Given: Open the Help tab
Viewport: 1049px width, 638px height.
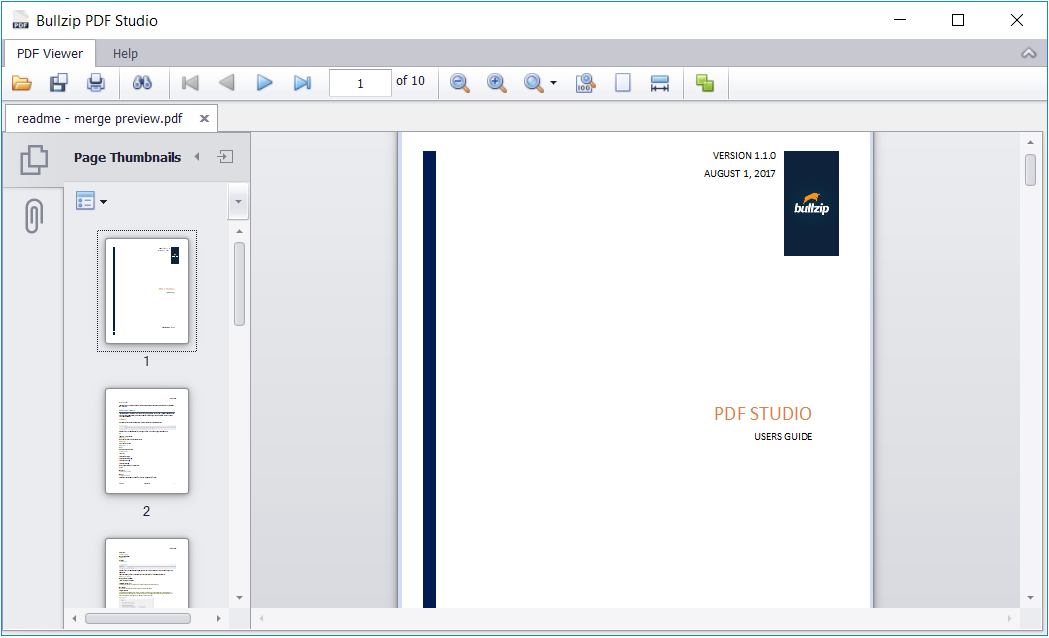Looking at the screenshot, I should click(x=125, y=54).
